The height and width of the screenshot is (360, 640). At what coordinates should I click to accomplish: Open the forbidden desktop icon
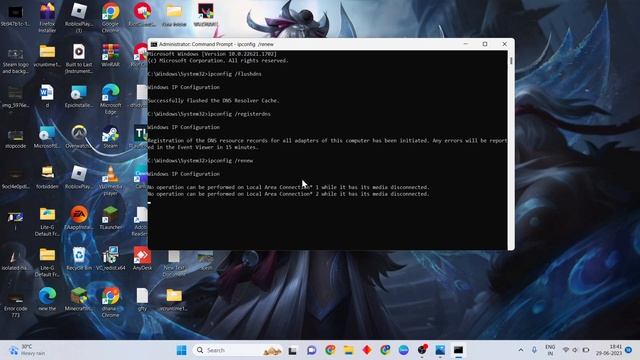[x=47, y=178]
